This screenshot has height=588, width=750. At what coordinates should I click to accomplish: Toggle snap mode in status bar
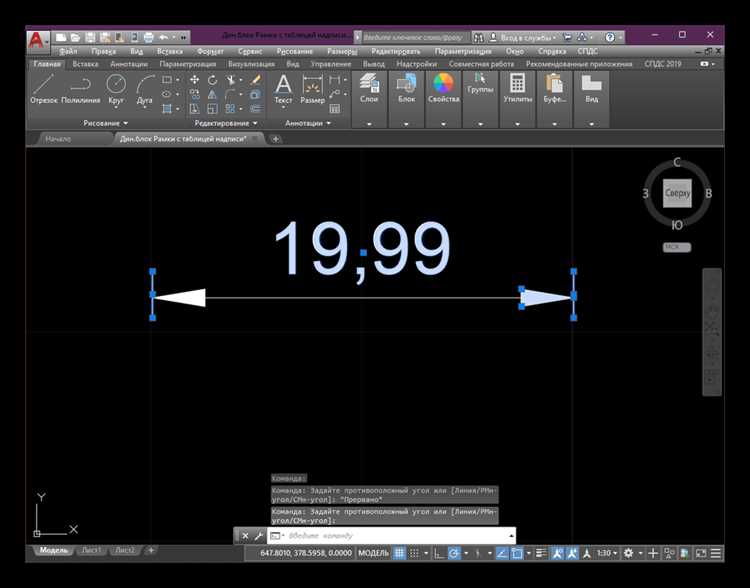[x=414, y=553]
